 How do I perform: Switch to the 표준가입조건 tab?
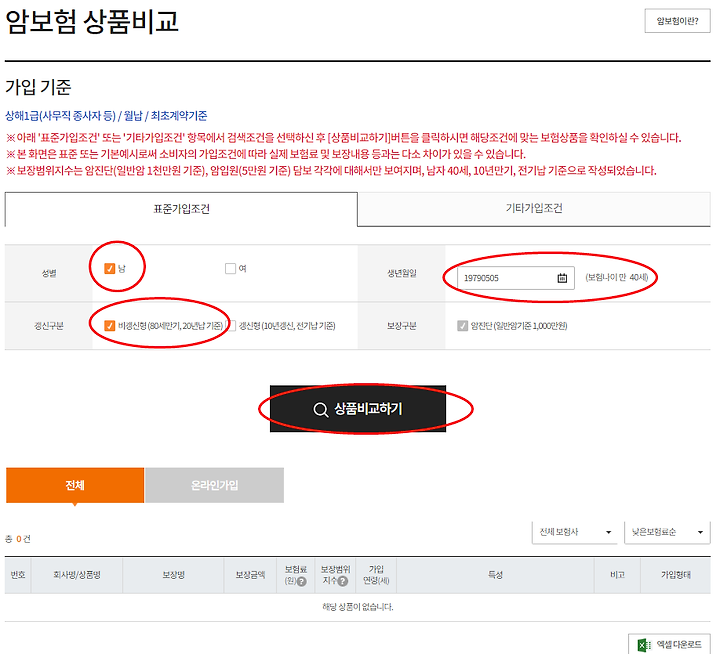[181, 209]
